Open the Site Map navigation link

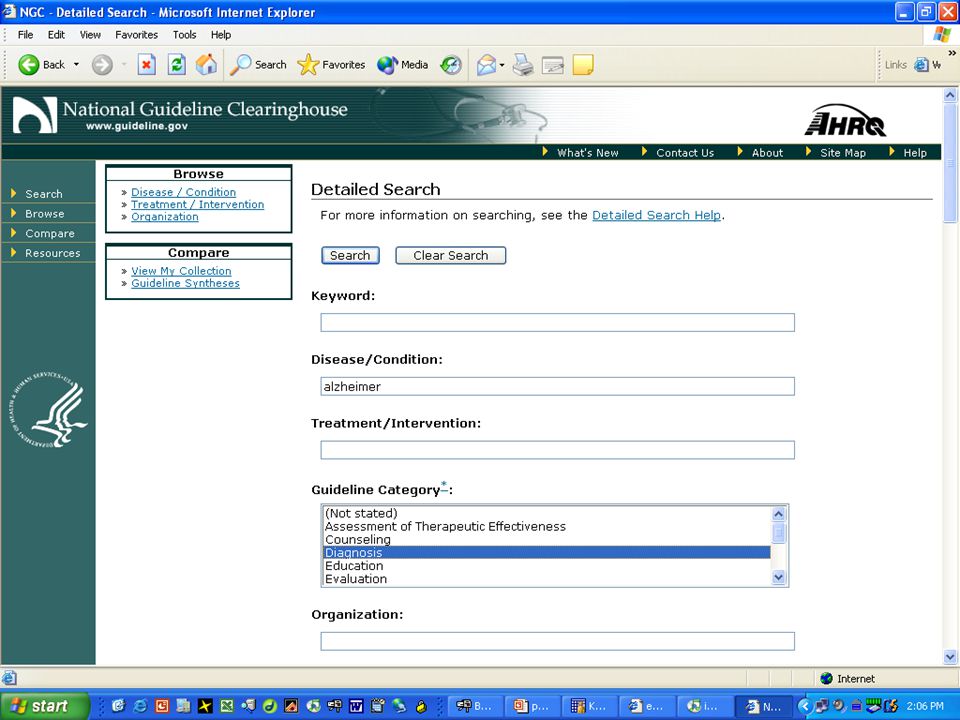[843, 153]
